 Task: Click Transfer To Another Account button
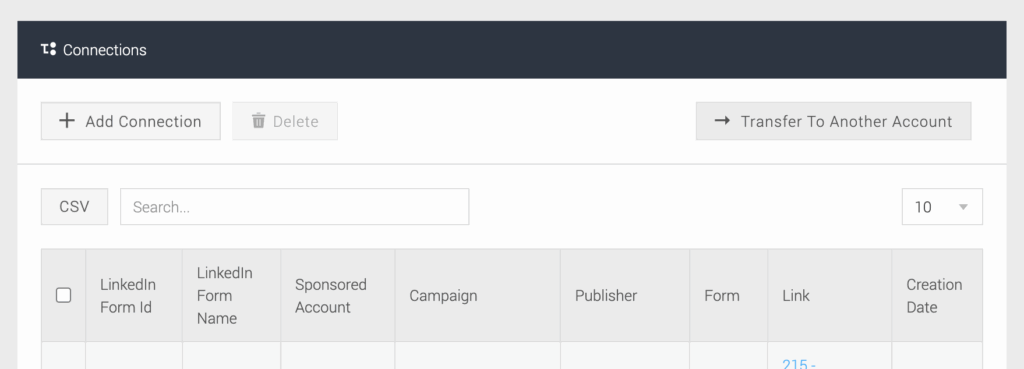point(833,121)
